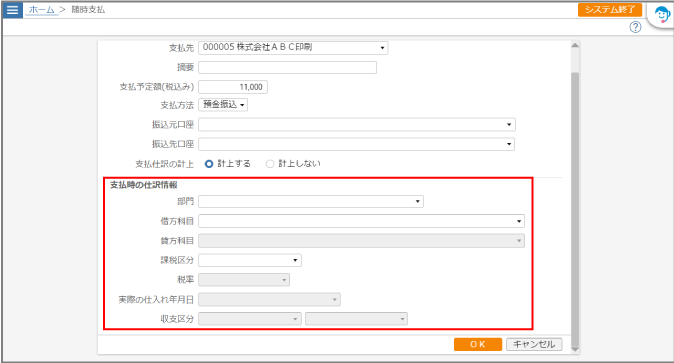The width and height of the screenshot is (674, 363).
Task: Expand the 振込元口座 dropdown
Action: click(357, 125)
